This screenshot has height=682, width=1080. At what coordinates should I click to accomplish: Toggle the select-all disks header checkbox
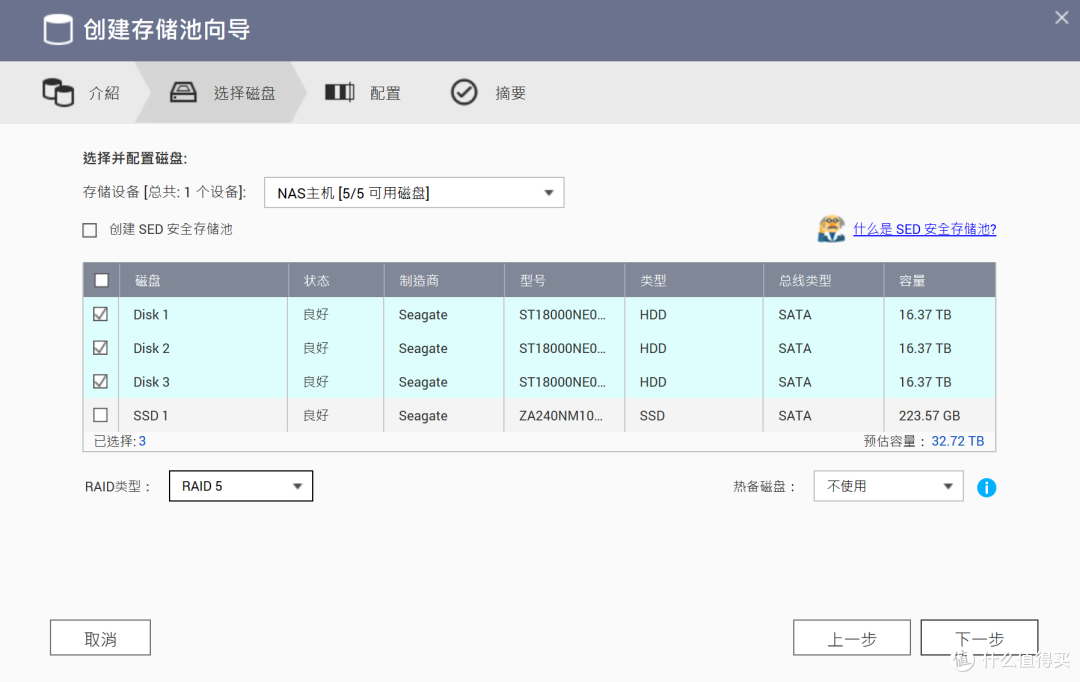[101, 280]
